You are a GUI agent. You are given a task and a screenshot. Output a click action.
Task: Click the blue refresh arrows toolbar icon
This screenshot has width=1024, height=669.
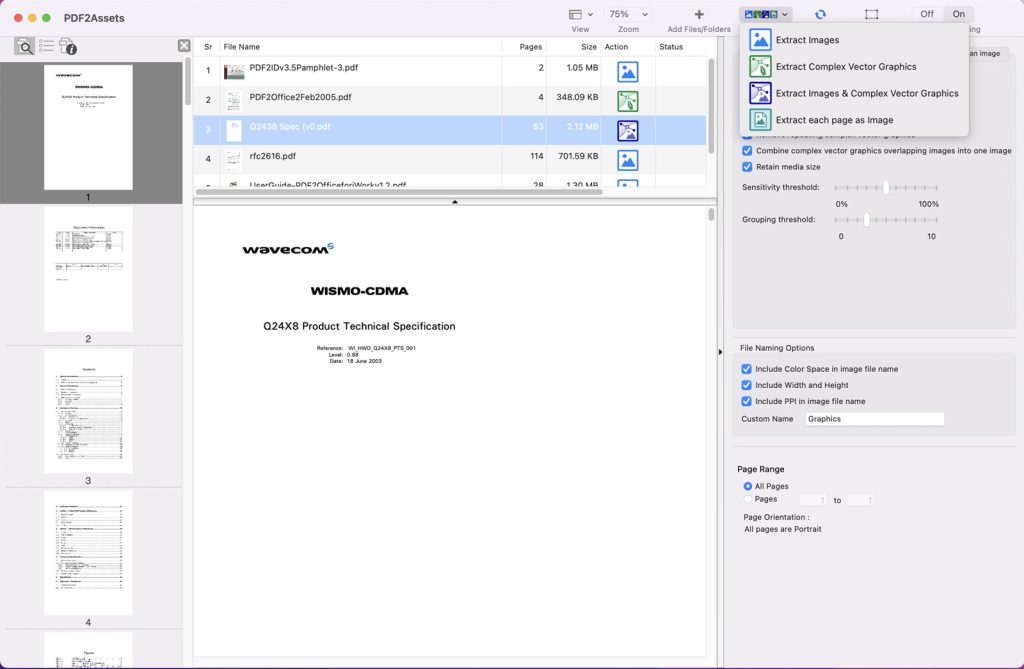tap(820, 14)
